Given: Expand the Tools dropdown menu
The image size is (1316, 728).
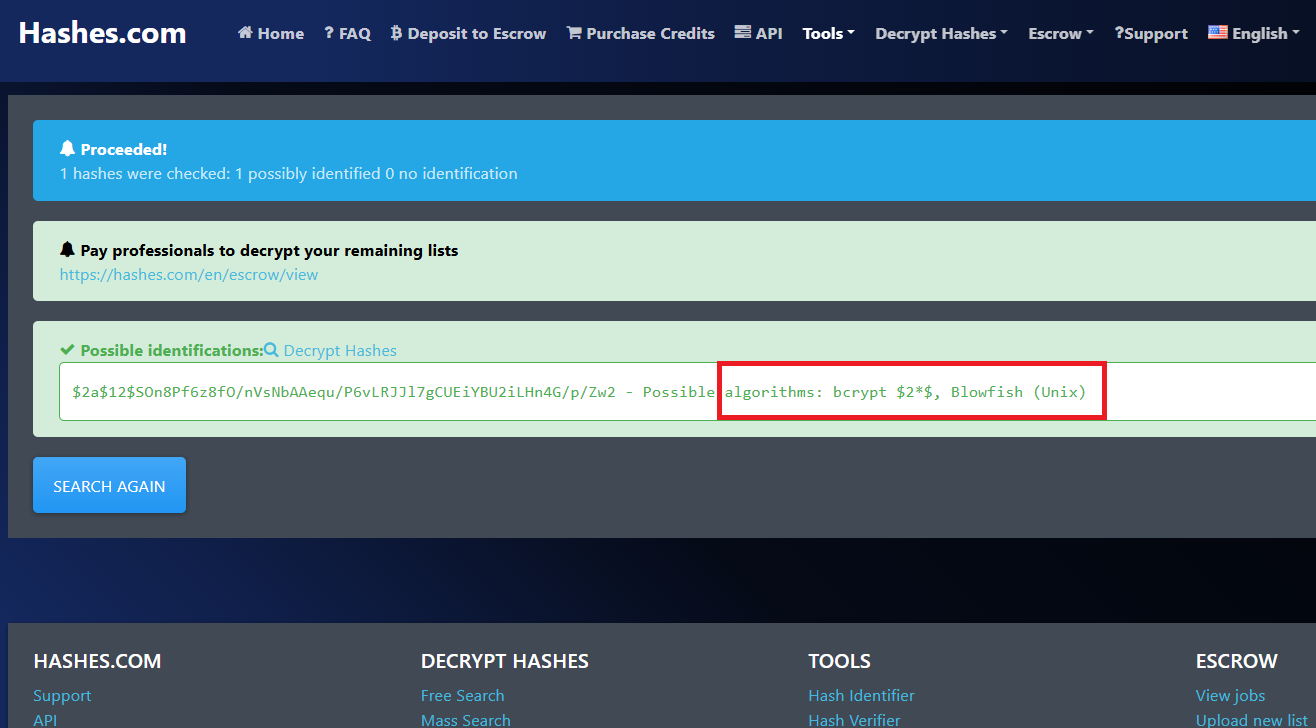Looking at the screenshot, I should coord(828,33).
